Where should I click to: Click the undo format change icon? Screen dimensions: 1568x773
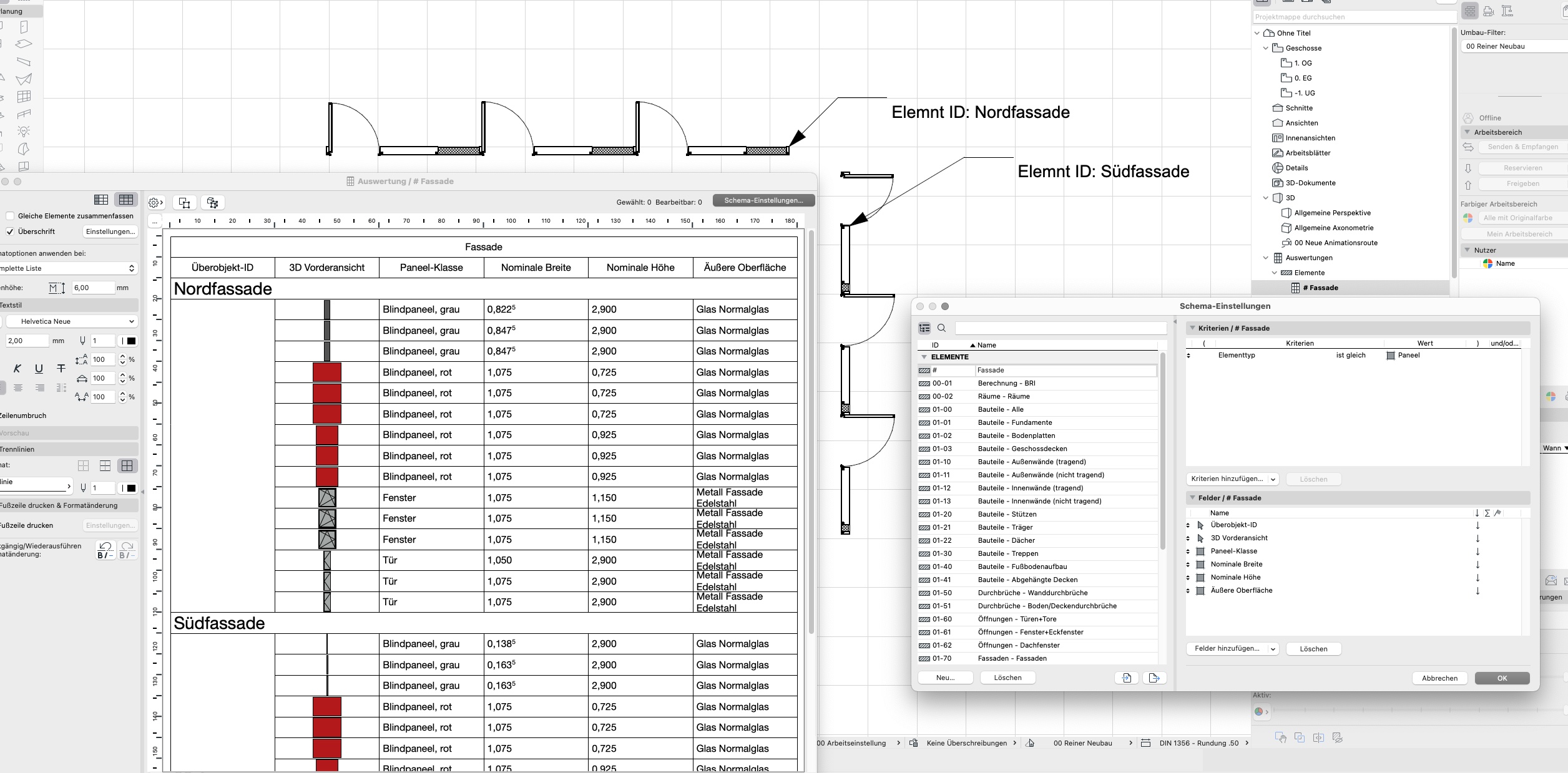point(105,550)
